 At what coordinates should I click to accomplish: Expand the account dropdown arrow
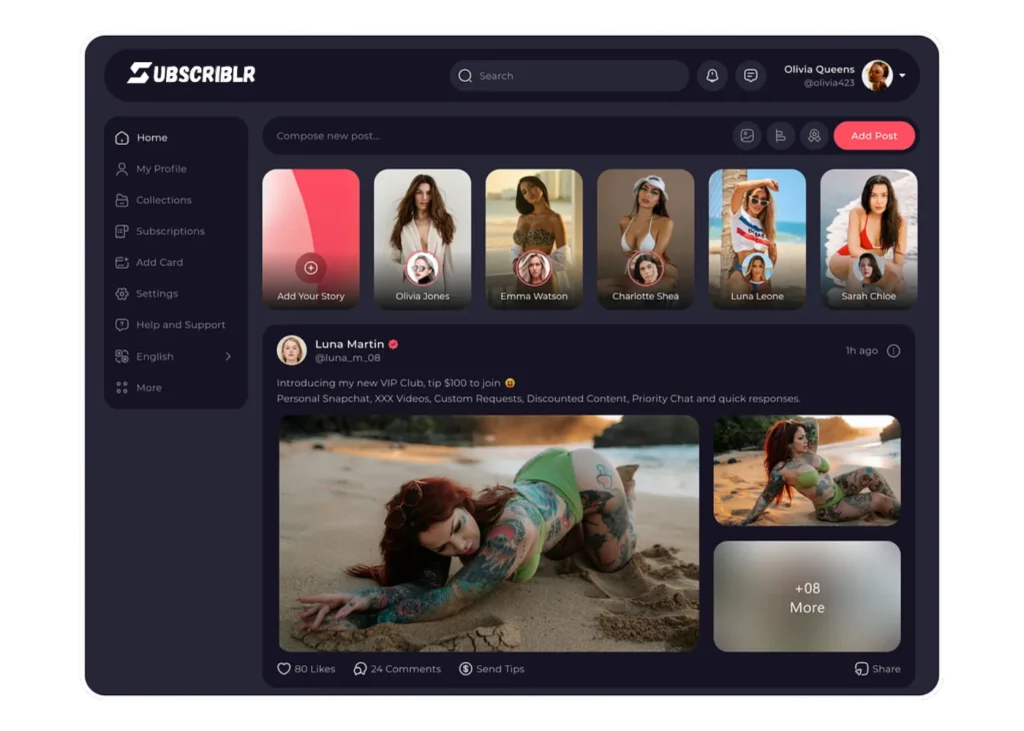point(902,76)
